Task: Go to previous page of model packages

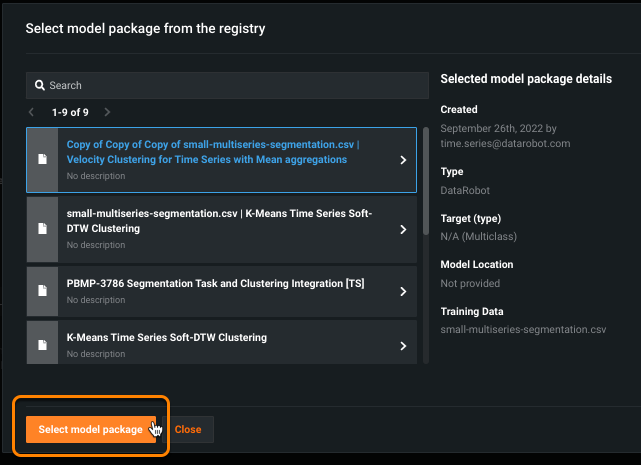Action: coord(32,112)
